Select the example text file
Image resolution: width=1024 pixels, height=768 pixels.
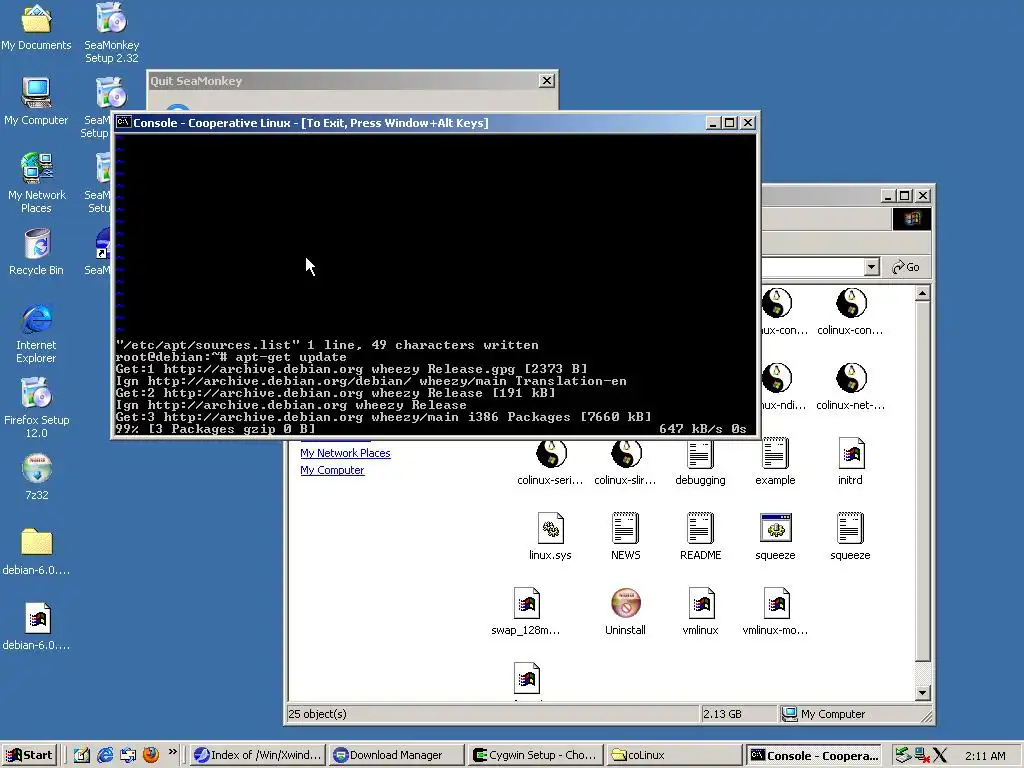[x=775, y=462]
